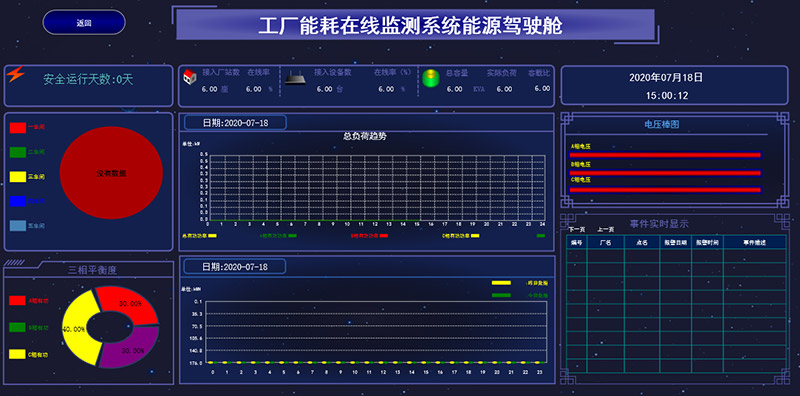
Task: Click the B相电压 voltage bar
Action: 665,173
